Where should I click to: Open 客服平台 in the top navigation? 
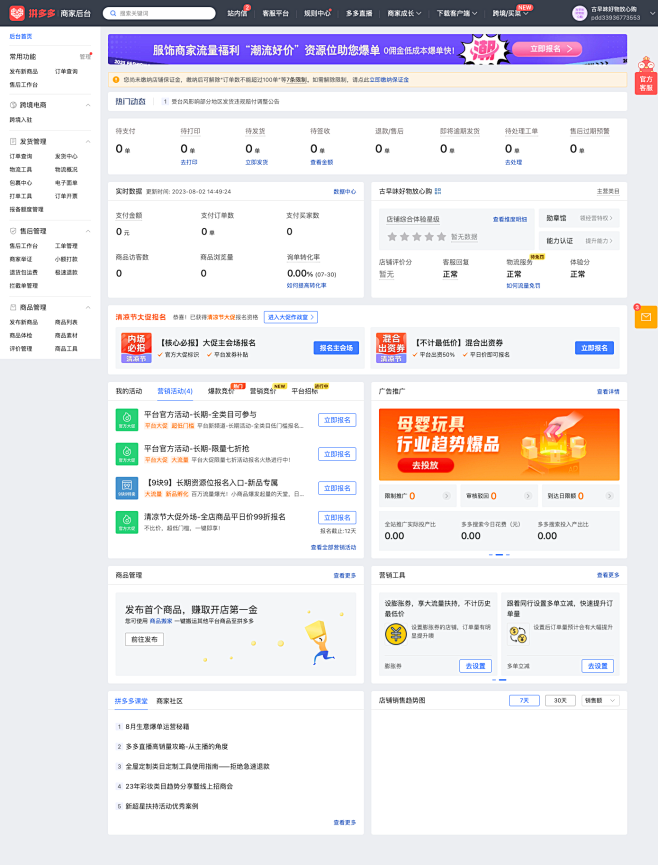pyautogui.click(x=275, y=13)
